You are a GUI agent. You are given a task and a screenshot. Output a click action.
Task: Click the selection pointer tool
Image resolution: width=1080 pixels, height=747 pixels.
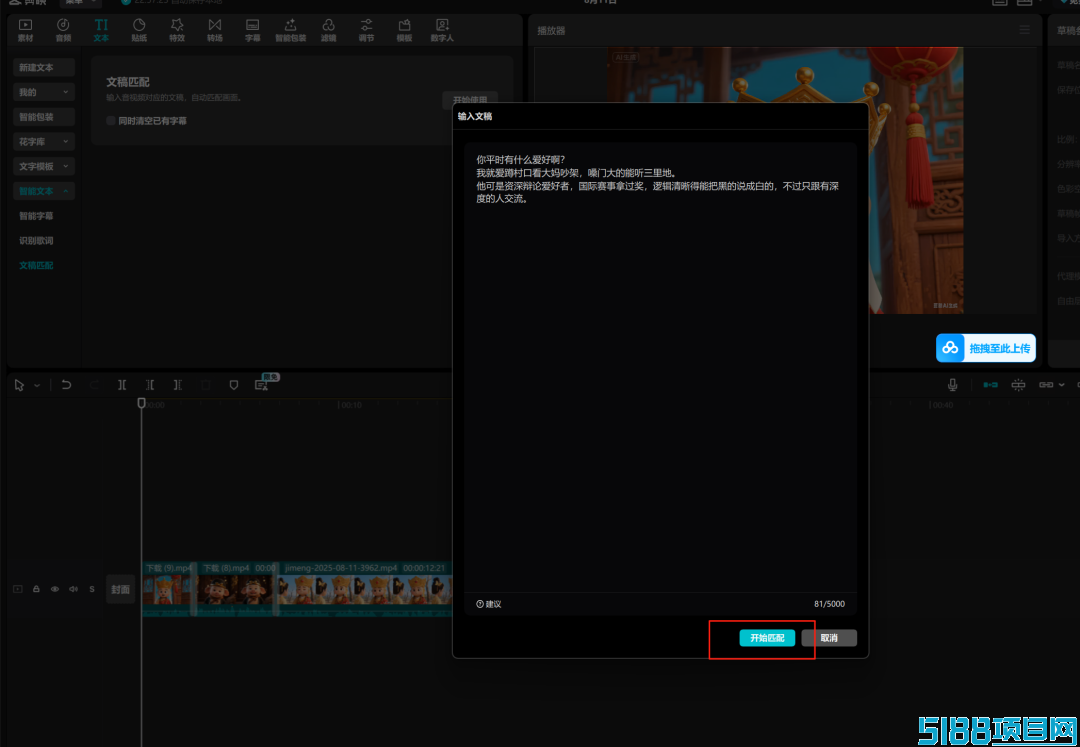[x=19, y=385]
